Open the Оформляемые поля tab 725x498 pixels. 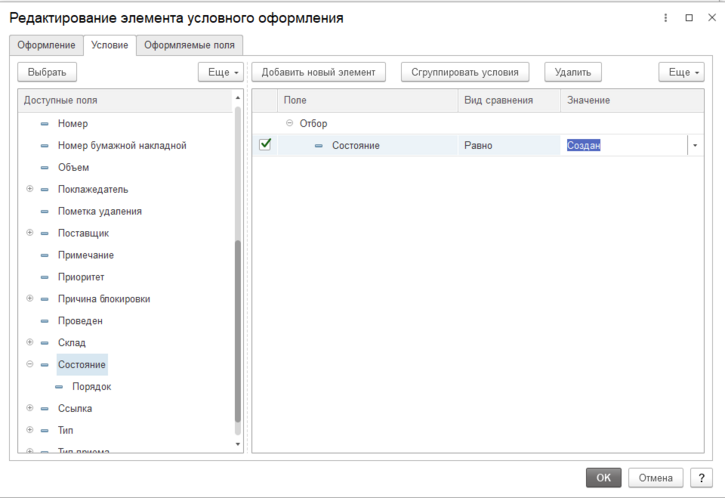coord(189,45)
